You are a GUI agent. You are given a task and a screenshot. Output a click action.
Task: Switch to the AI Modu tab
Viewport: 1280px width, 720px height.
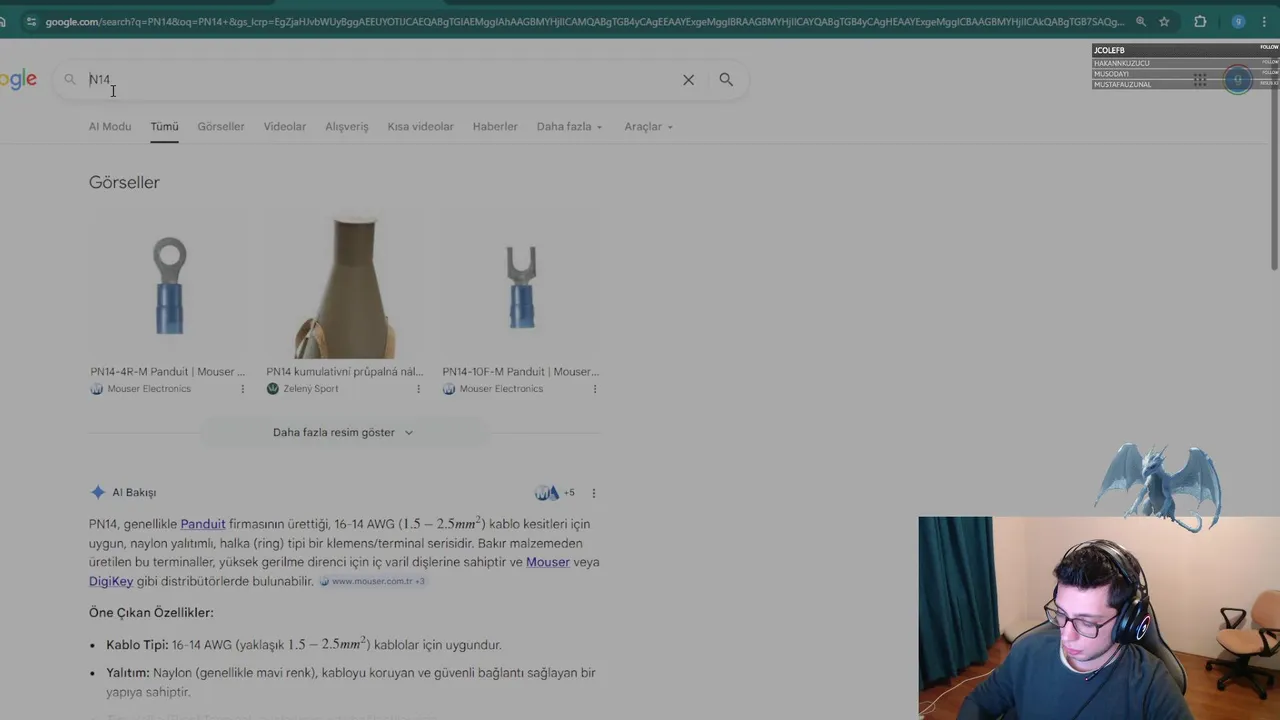(110, 127)
